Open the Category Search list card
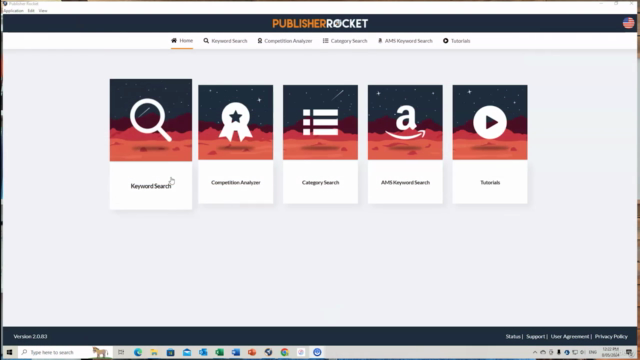Viewport: 640px width, 360px height. pyautogui.click(x=320, y=144)
